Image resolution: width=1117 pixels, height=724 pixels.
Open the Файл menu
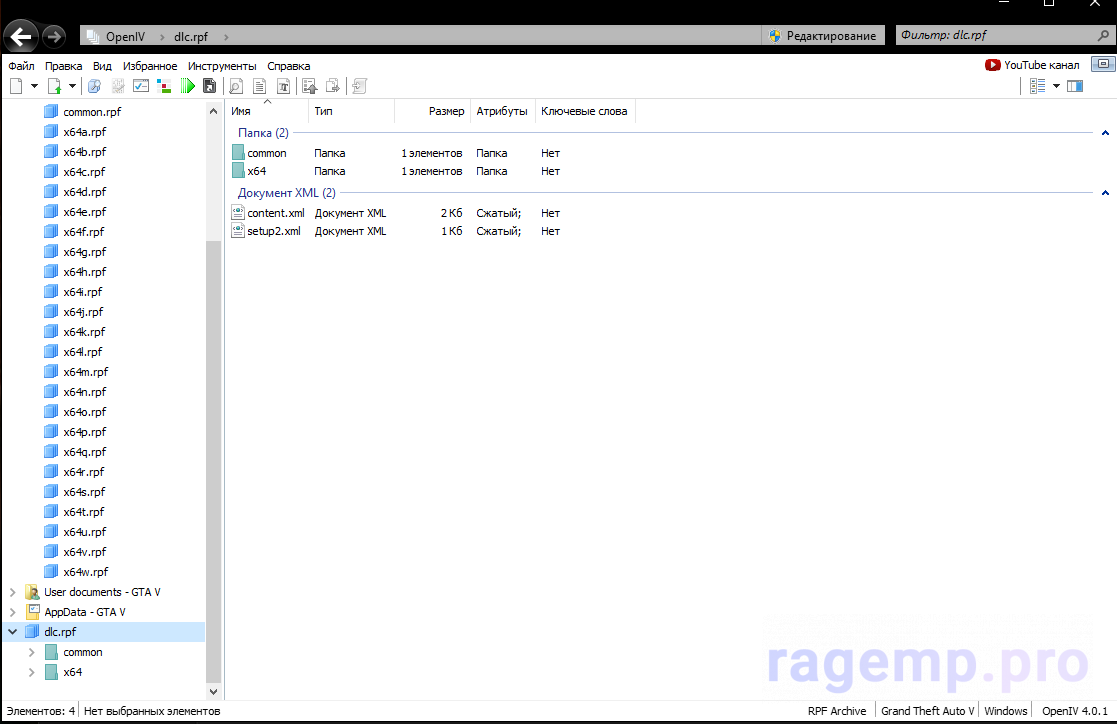click(21, 66)
